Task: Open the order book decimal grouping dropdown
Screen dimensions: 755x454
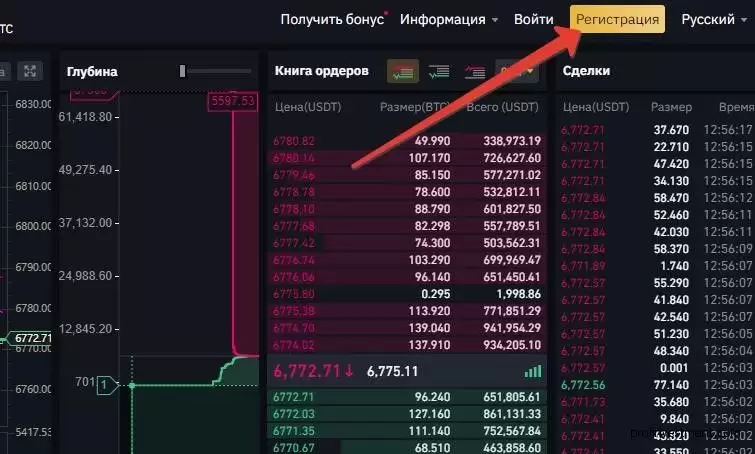Action: click(x=517, y=72)
